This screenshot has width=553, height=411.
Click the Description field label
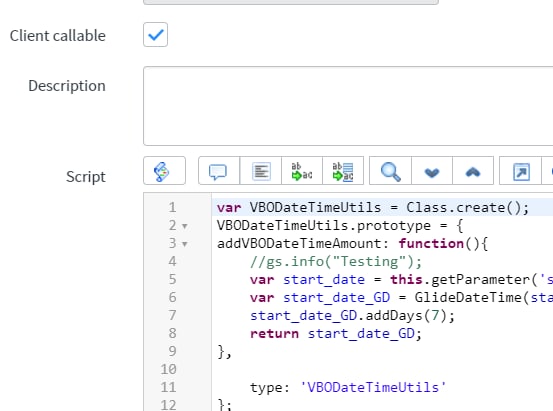point(67,86)
